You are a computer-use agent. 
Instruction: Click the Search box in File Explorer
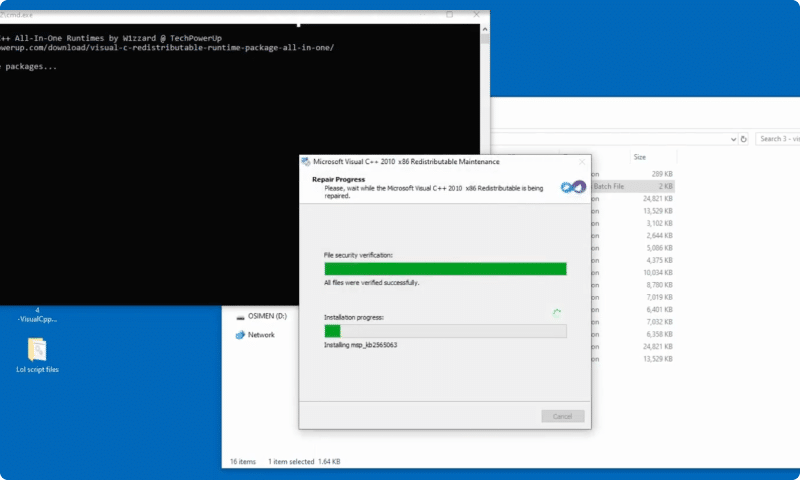(777, 139)
